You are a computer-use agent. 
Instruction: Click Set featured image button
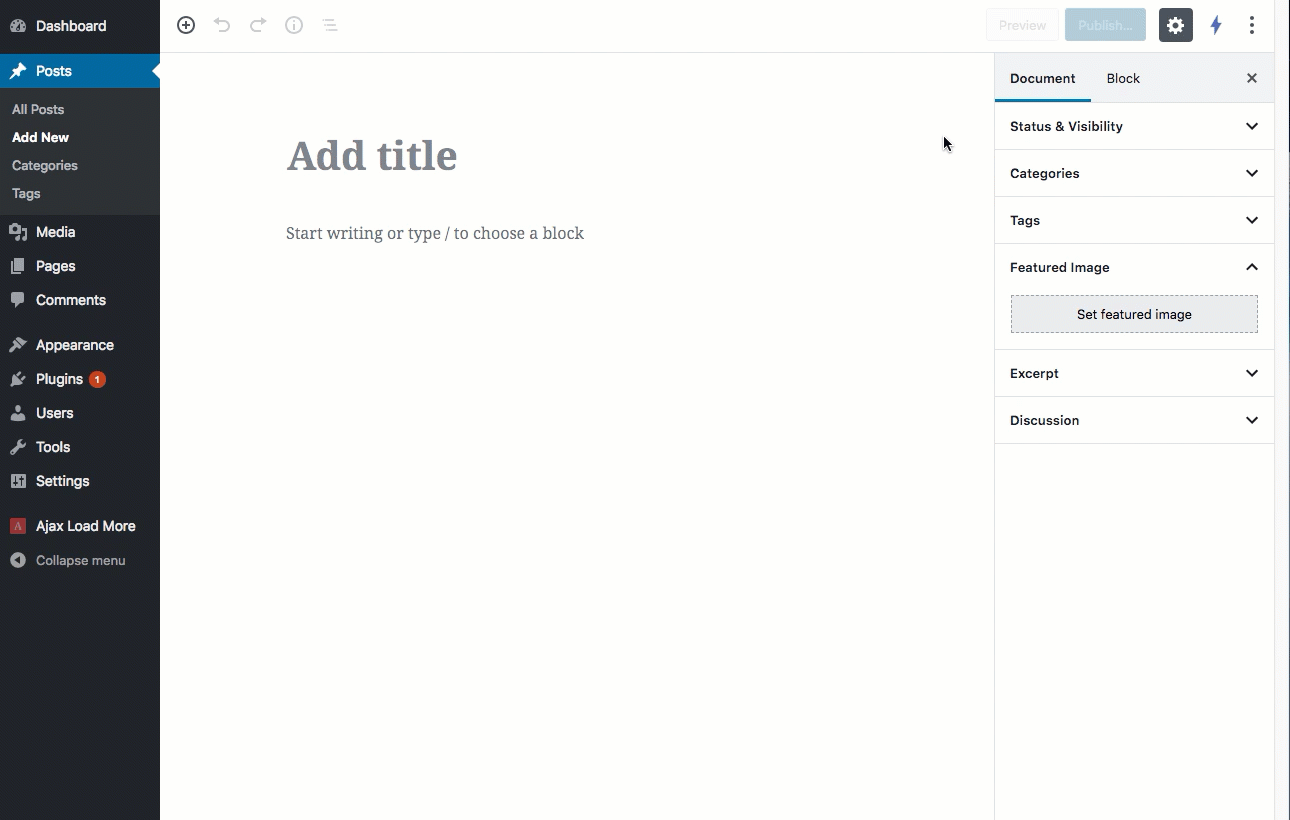point(1134,314)
